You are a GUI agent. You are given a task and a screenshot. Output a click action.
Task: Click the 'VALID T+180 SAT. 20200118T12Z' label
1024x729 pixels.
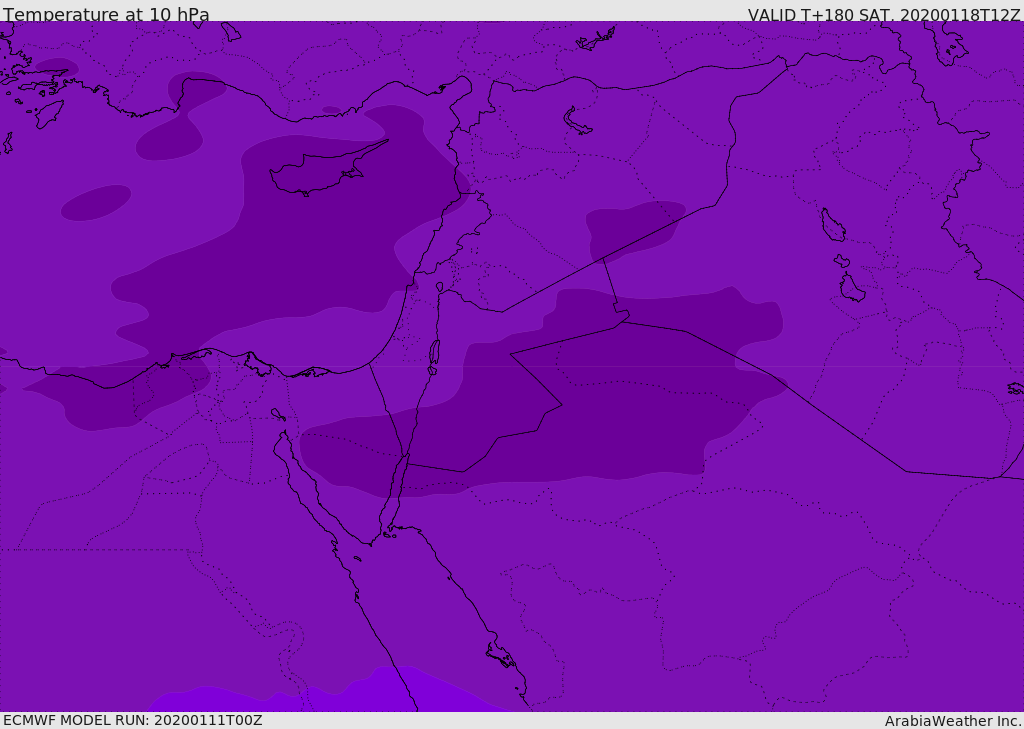(x=884, y=15)
